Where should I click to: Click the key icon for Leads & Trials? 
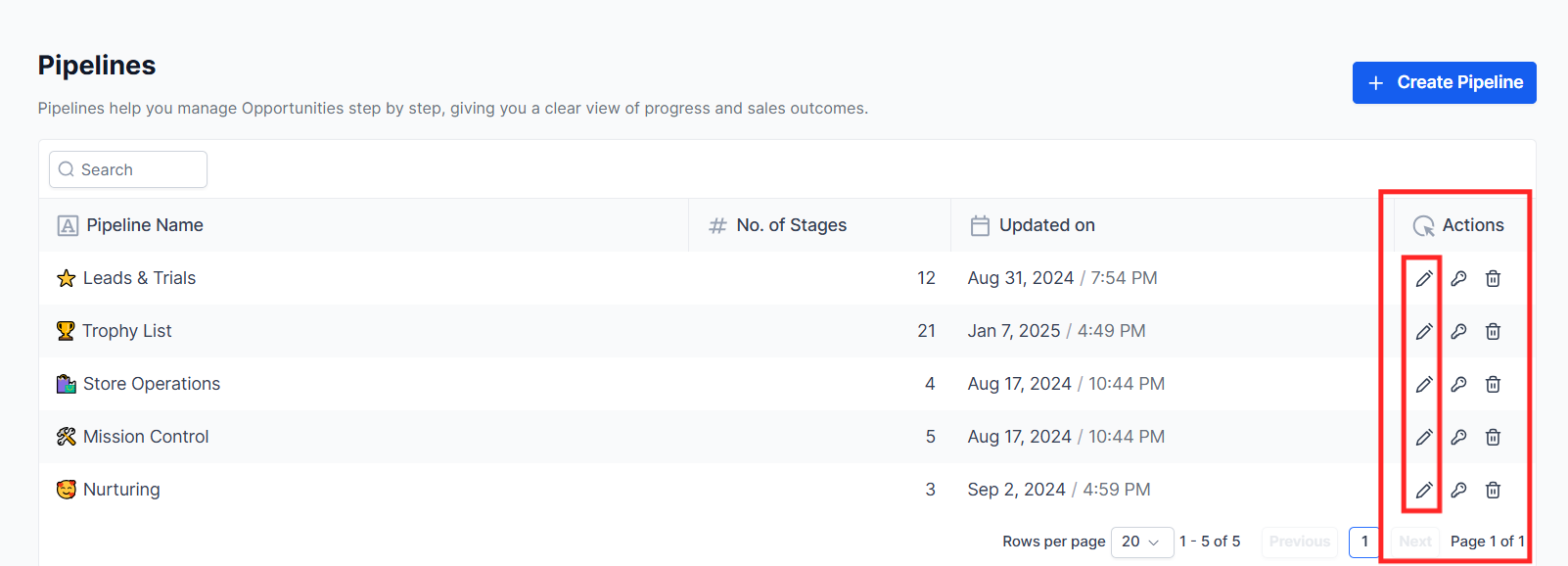pos(1458,279)
